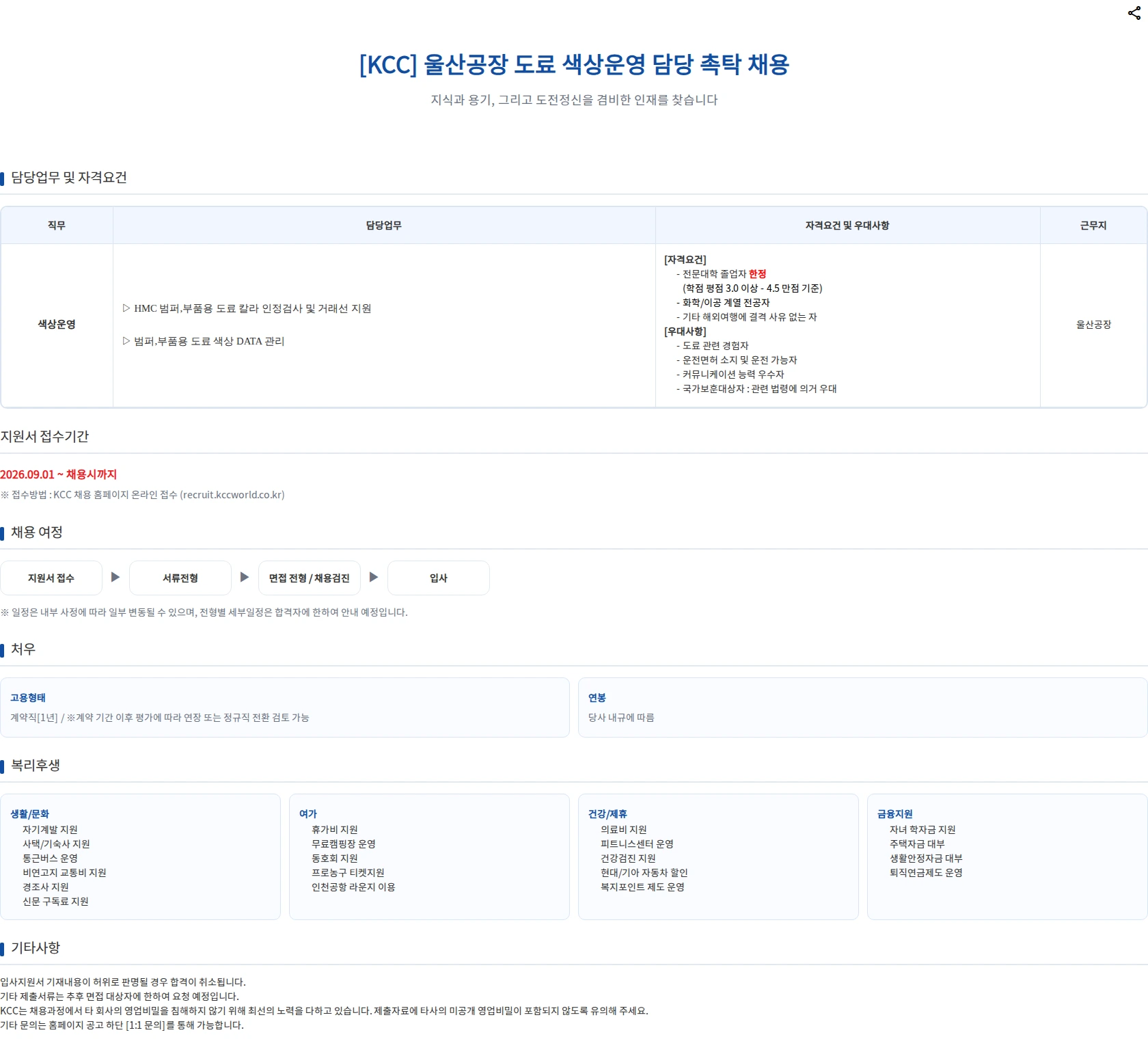Click 인천공항 라운지 이용
Viewport: 1148px width, 1052px height.
coord(353,887)
